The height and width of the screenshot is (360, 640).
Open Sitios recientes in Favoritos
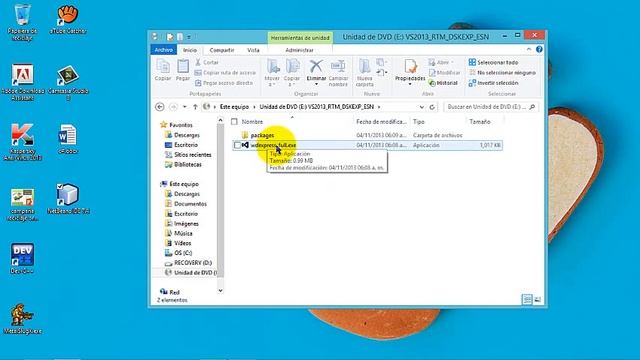tap(193, 155)
